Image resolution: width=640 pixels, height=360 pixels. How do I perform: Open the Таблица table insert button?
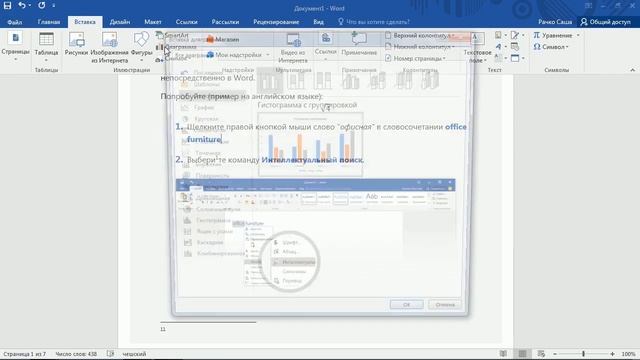(x=46, y=47)
